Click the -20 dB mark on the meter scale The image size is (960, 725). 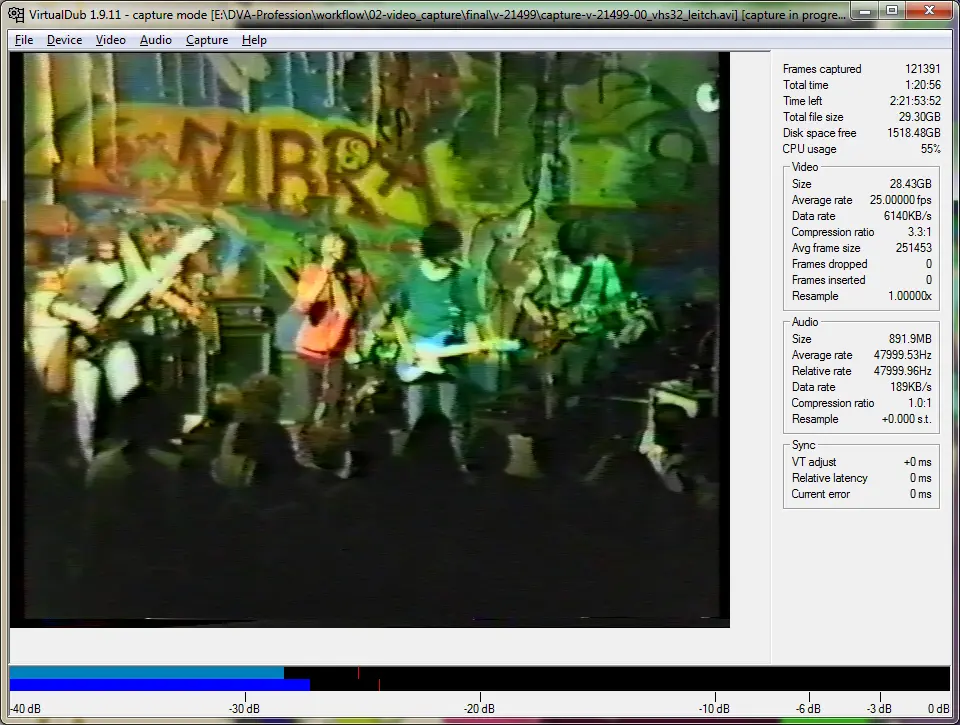(480, 708)
